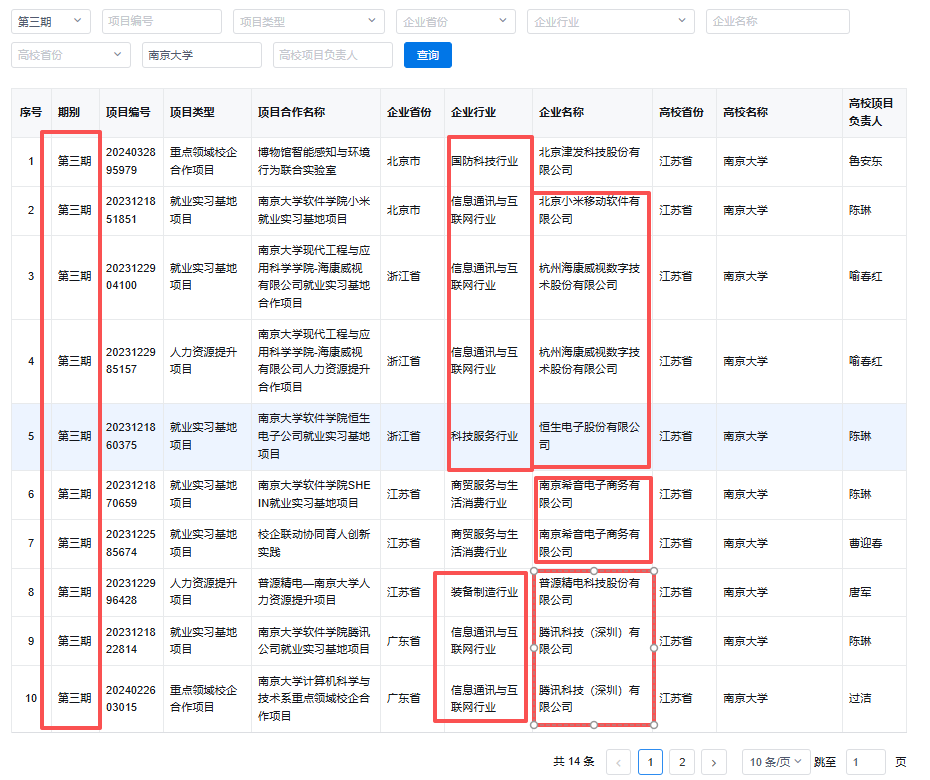Click the 跳至 page number field

pyautogui.click(x=865, y=762)
